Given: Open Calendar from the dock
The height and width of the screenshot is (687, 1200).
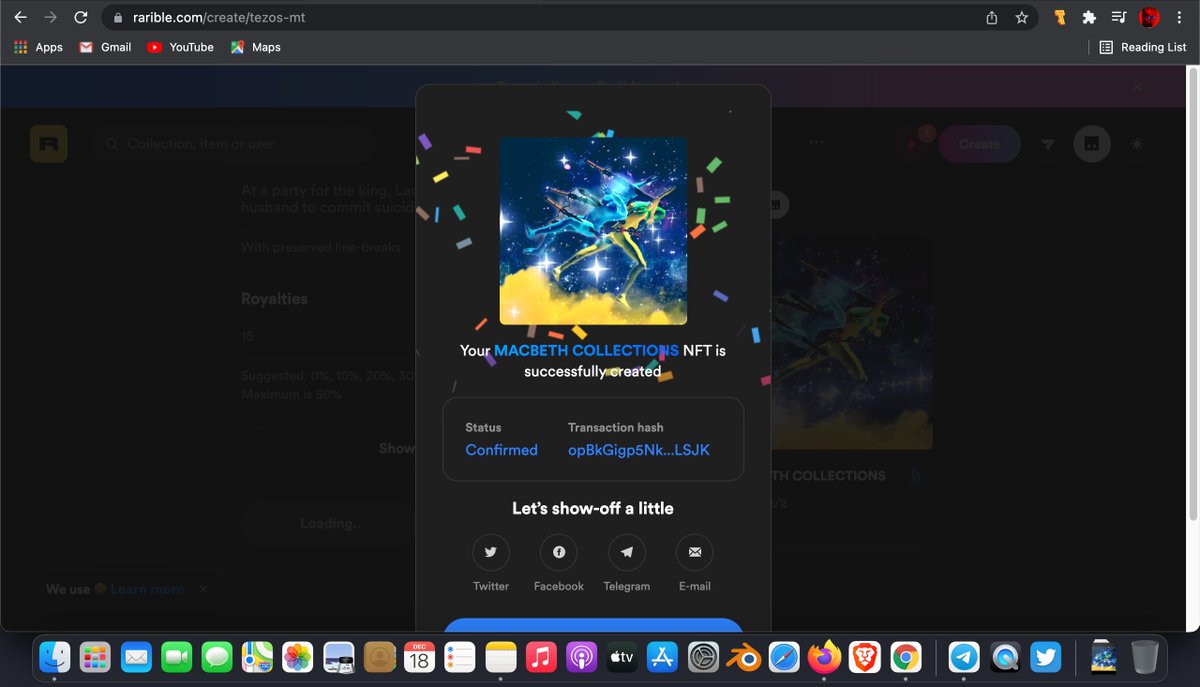Looking at the screenshot, I should (x=419, y=657).
